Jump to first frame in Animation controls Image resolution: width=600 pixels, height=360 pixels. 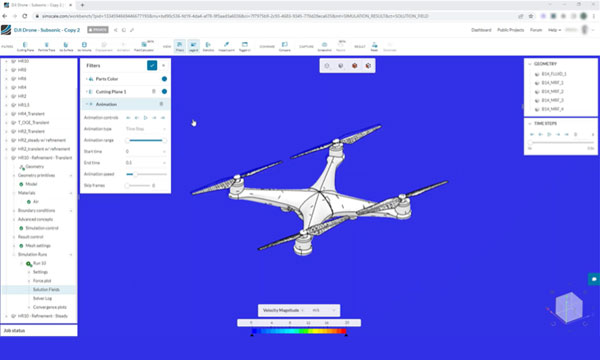pos(128,117)
